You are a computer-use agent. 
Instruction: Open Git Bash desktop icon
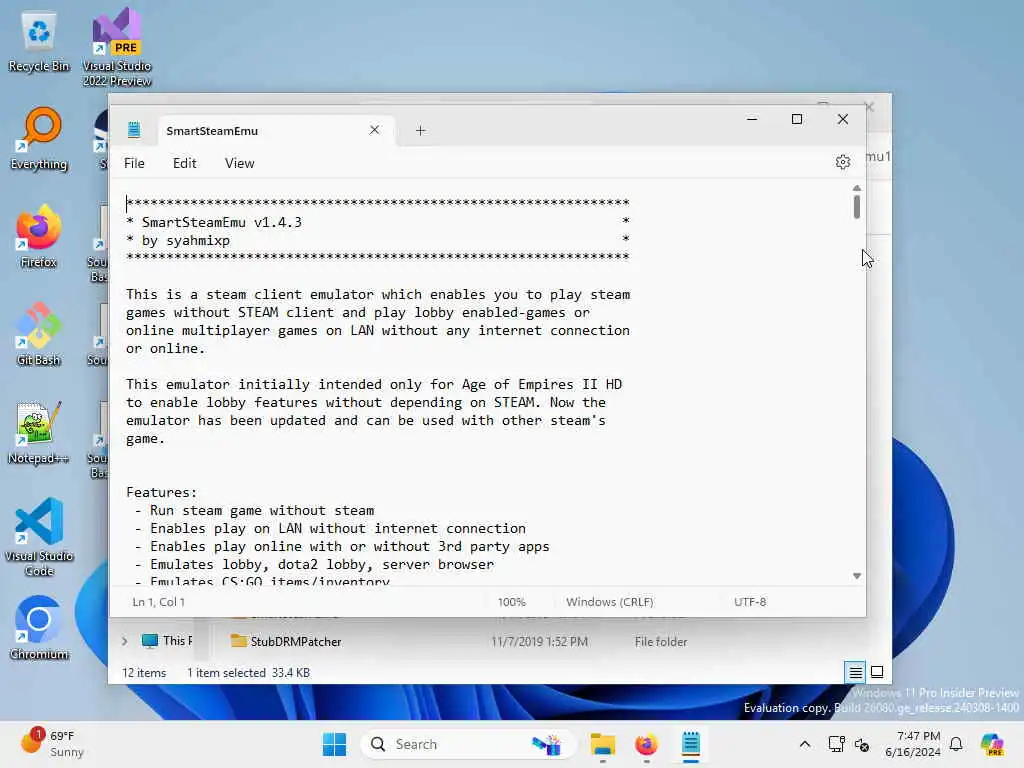(x=39, y=334)
